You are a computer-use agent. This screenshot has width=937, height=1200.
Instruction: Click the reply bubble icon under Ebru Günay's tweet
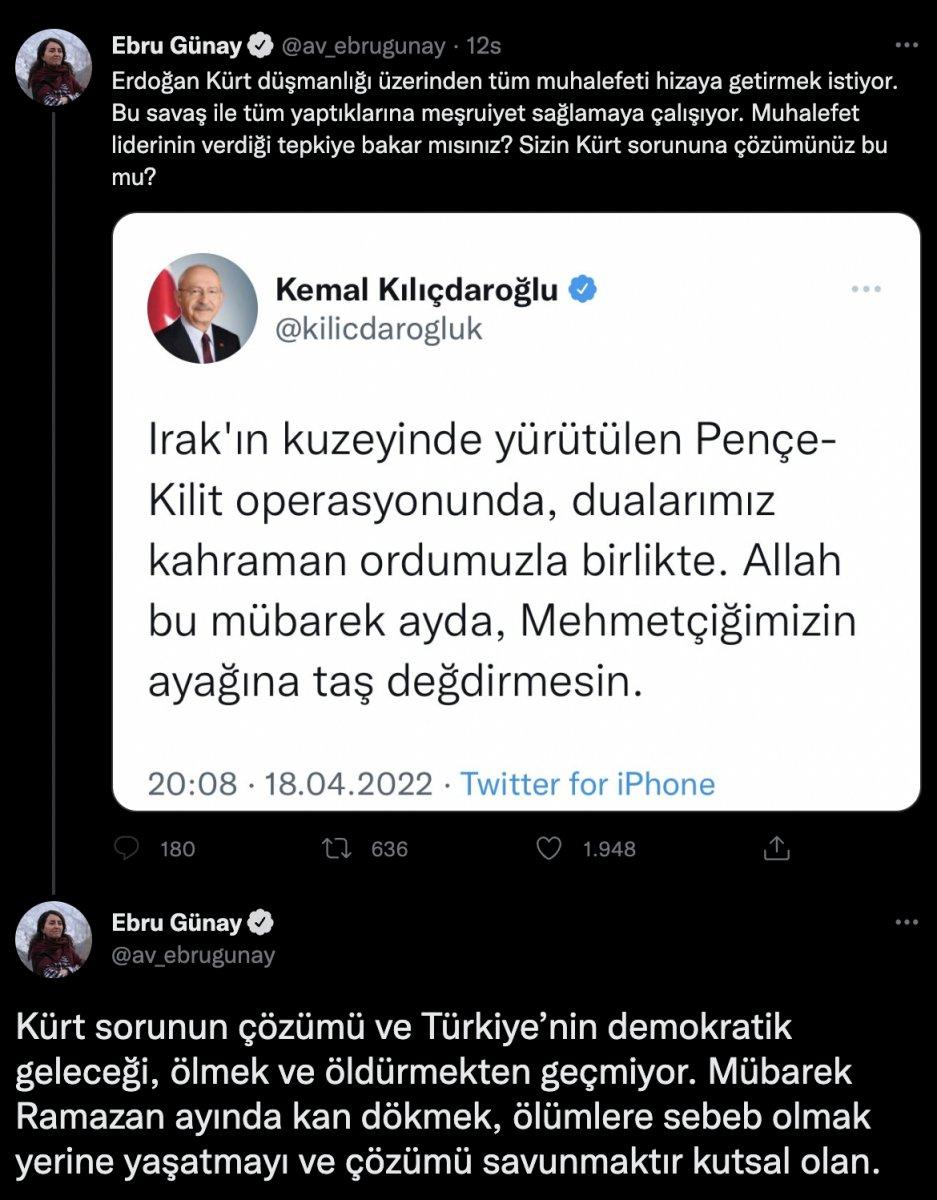pyautogui.click(x=124, y=848)
